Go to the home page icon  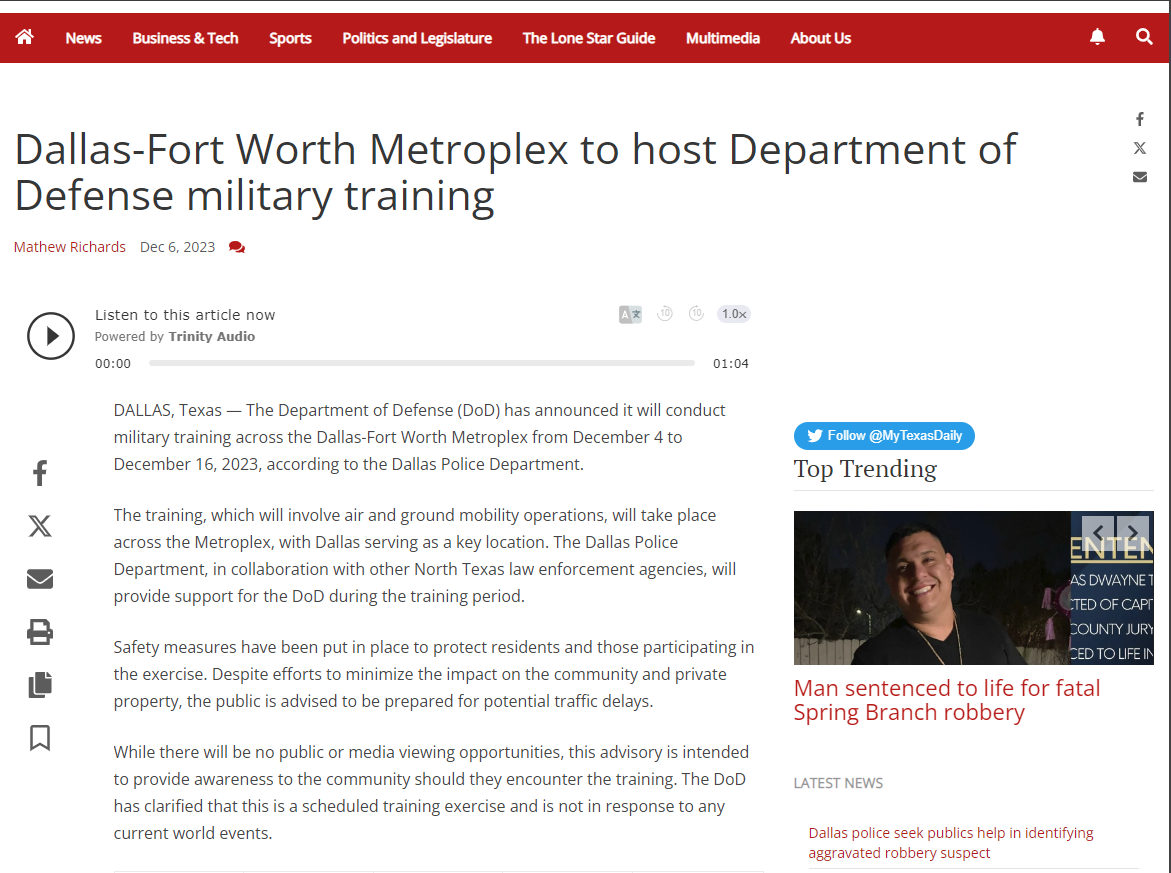(25, 37)
